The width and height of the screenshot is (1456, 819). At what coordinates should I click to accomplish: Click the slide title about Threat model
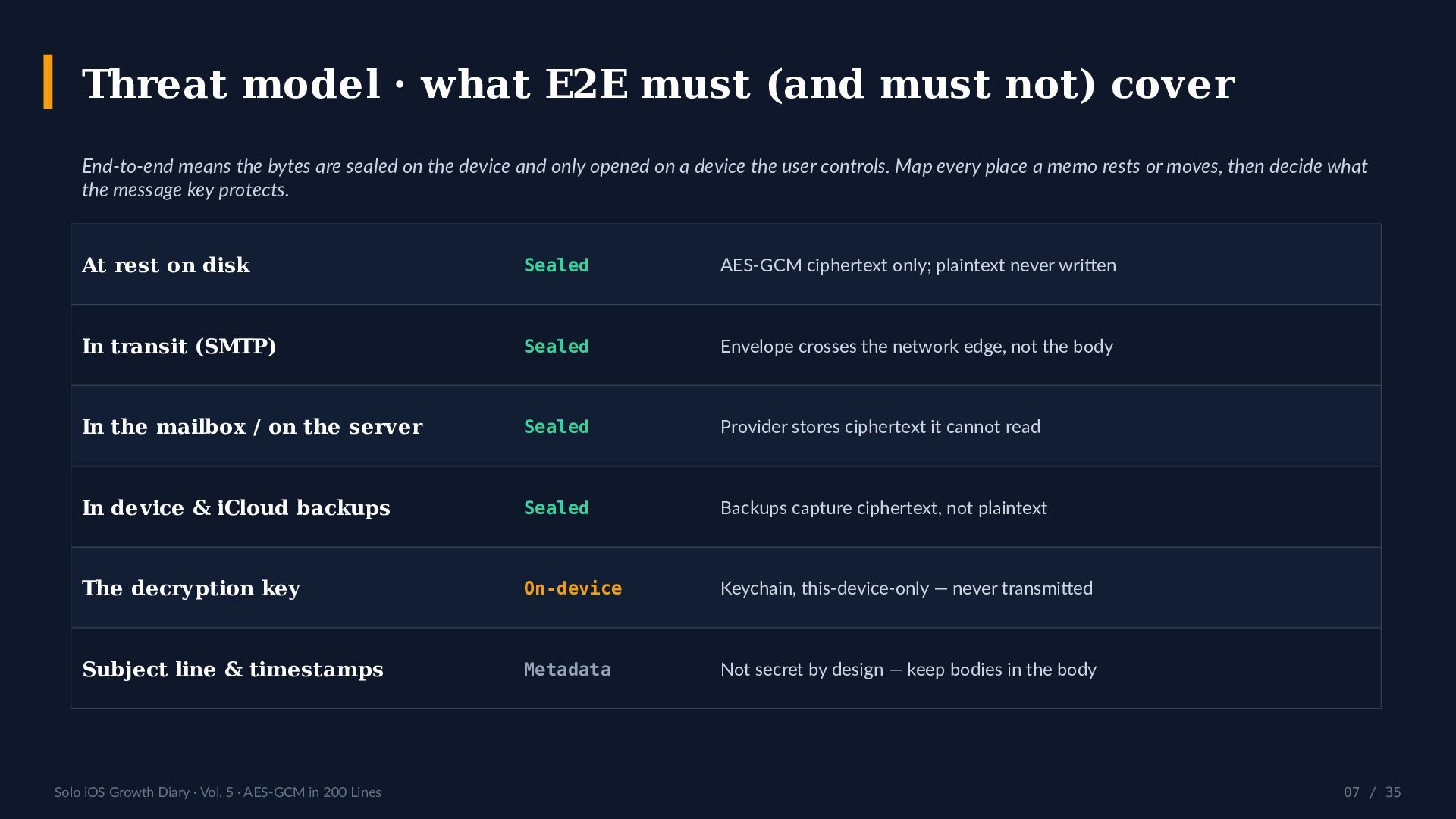click(658, 83)
